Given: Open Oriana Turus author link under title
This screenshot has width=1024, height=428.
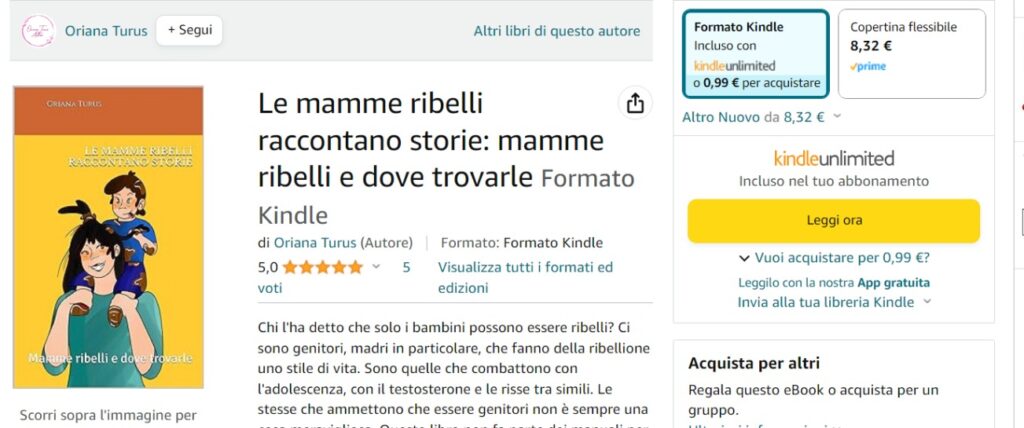Looking at the screenshot, I should click(x=315, y=242).
